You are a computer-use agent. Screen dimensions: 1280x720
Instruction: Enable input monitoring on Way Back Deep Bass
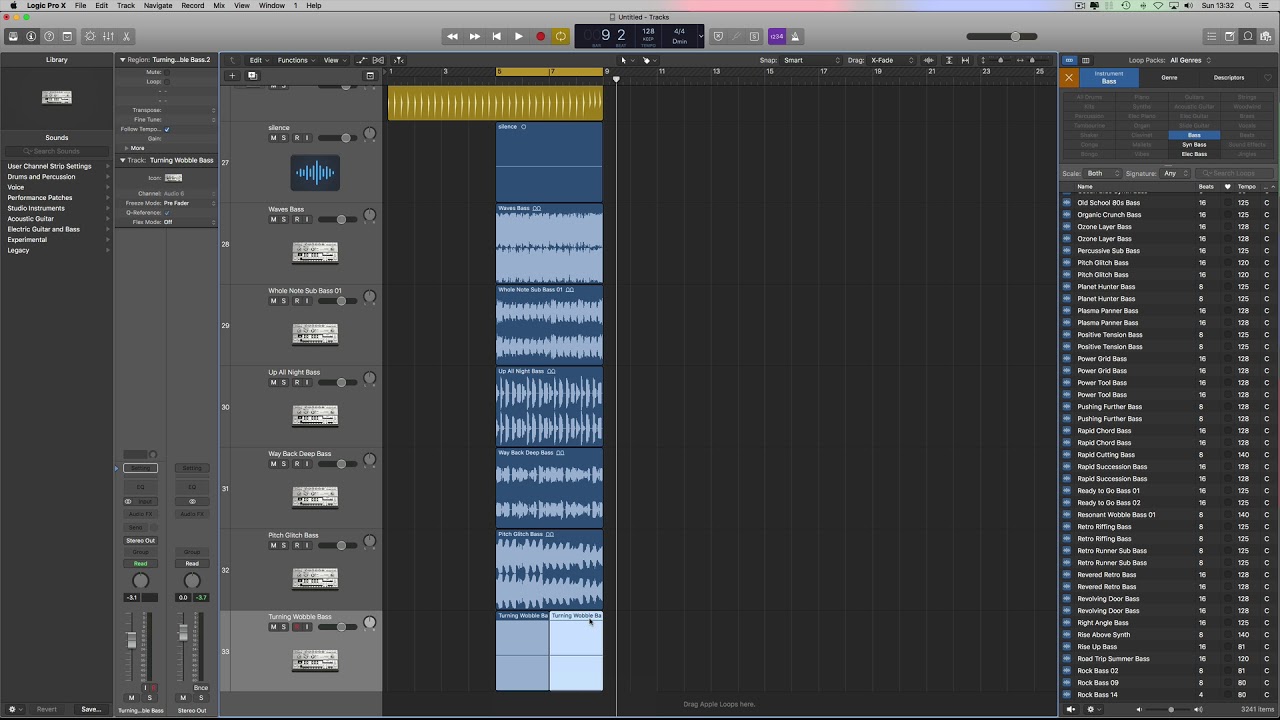point(307,464)
